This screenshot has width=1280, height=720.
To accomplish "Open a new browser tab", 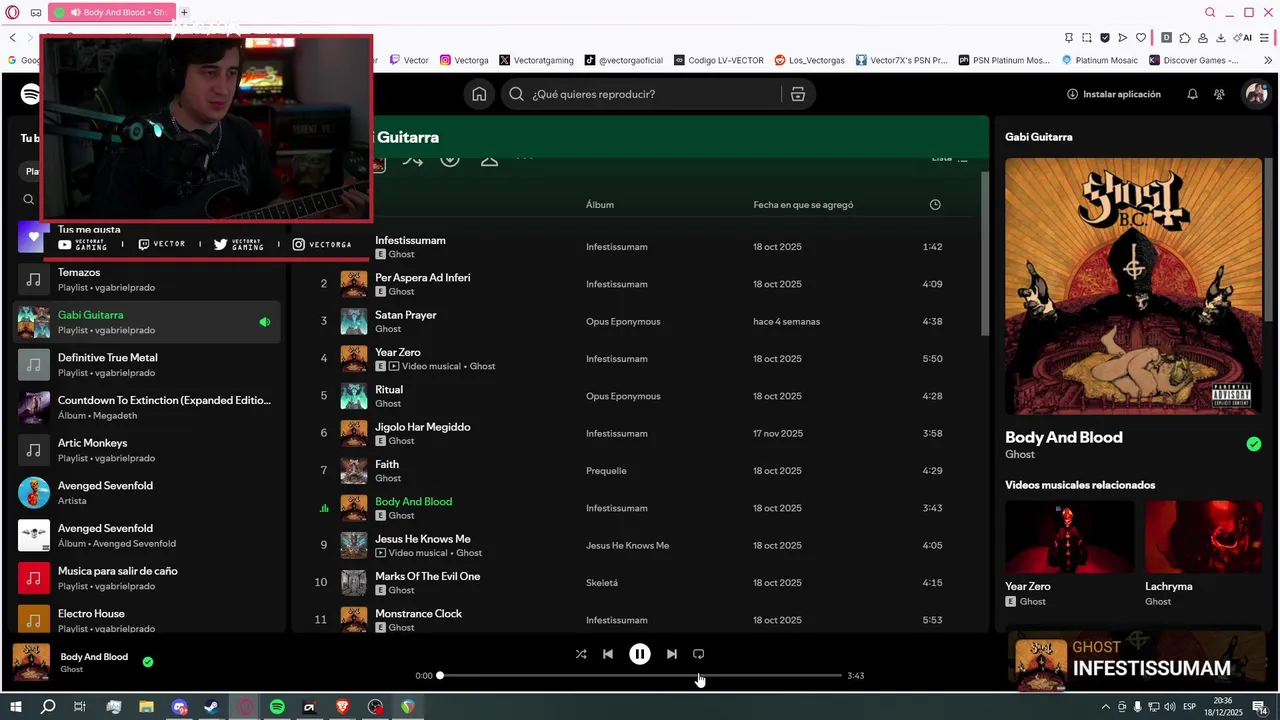I will coord(184,12).
